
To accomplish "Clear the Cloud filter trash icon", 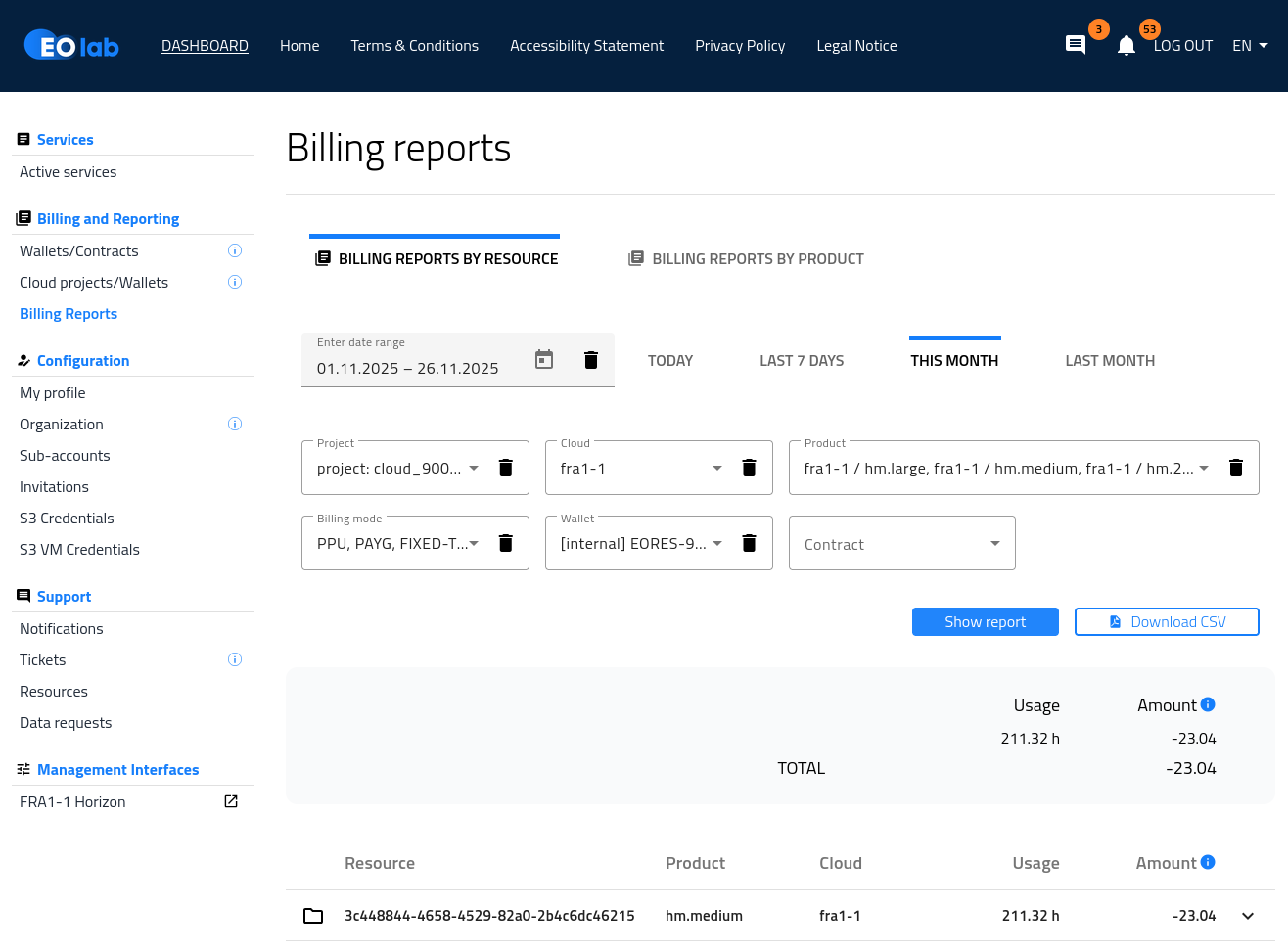I will tap(749, 468).
